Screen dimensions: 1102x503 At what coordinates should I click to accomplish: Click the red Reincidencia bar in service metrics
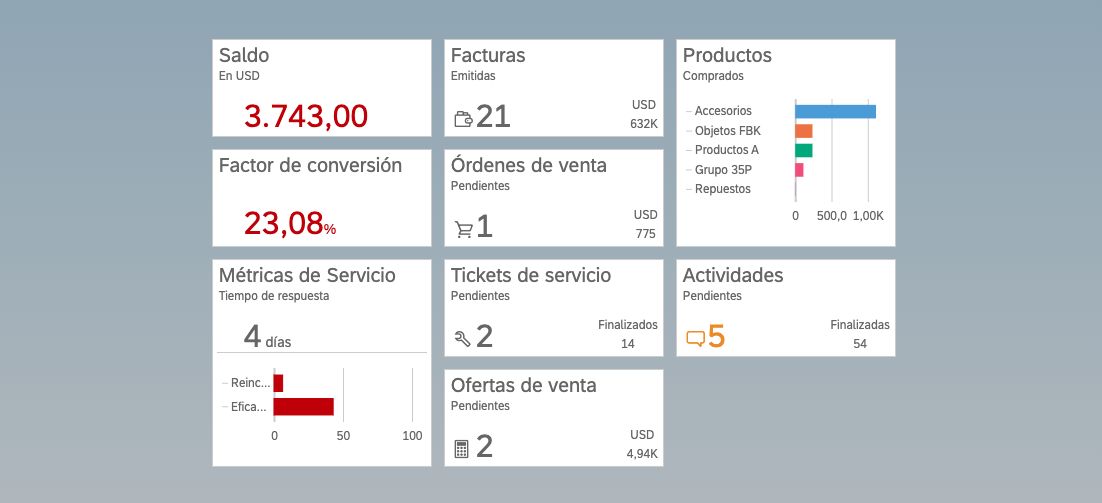[x=279, y=383]
